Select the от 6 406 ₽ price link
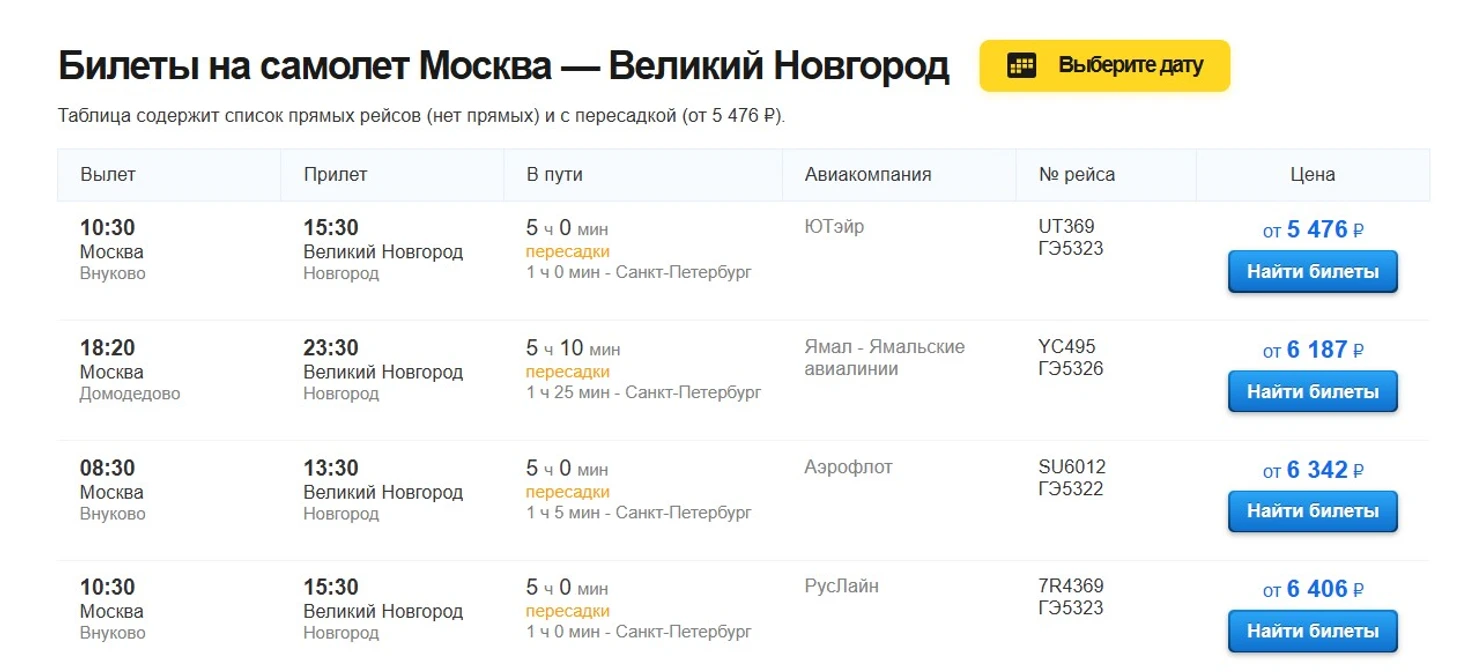This screenshot has width=1460, height=672. 1313,589
